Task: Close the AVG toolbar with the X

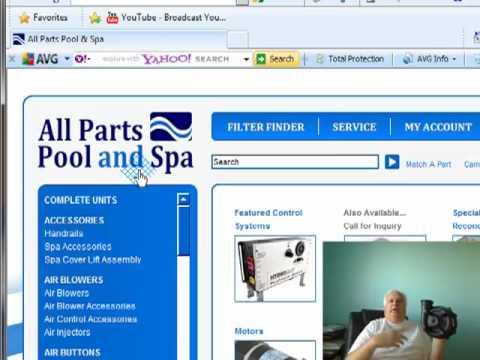Action: 12,59
